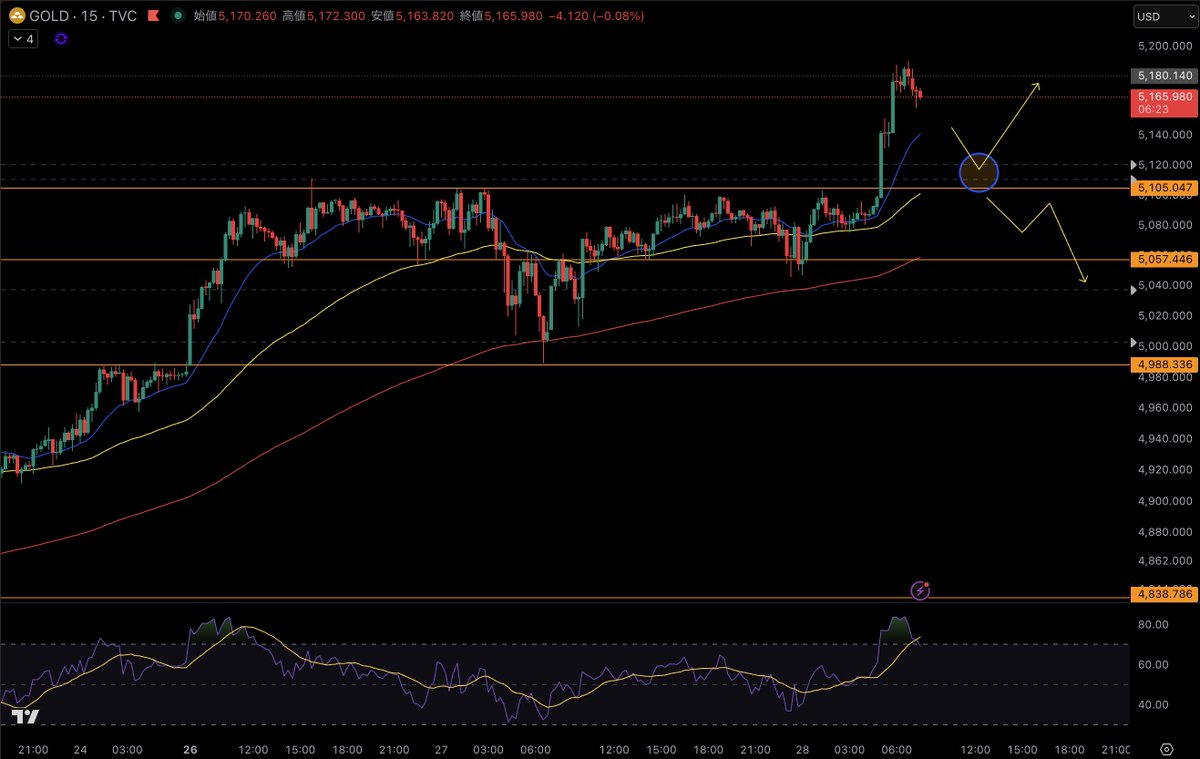
Task: Click the date label 27 on time axis
Action: [441, 749]
